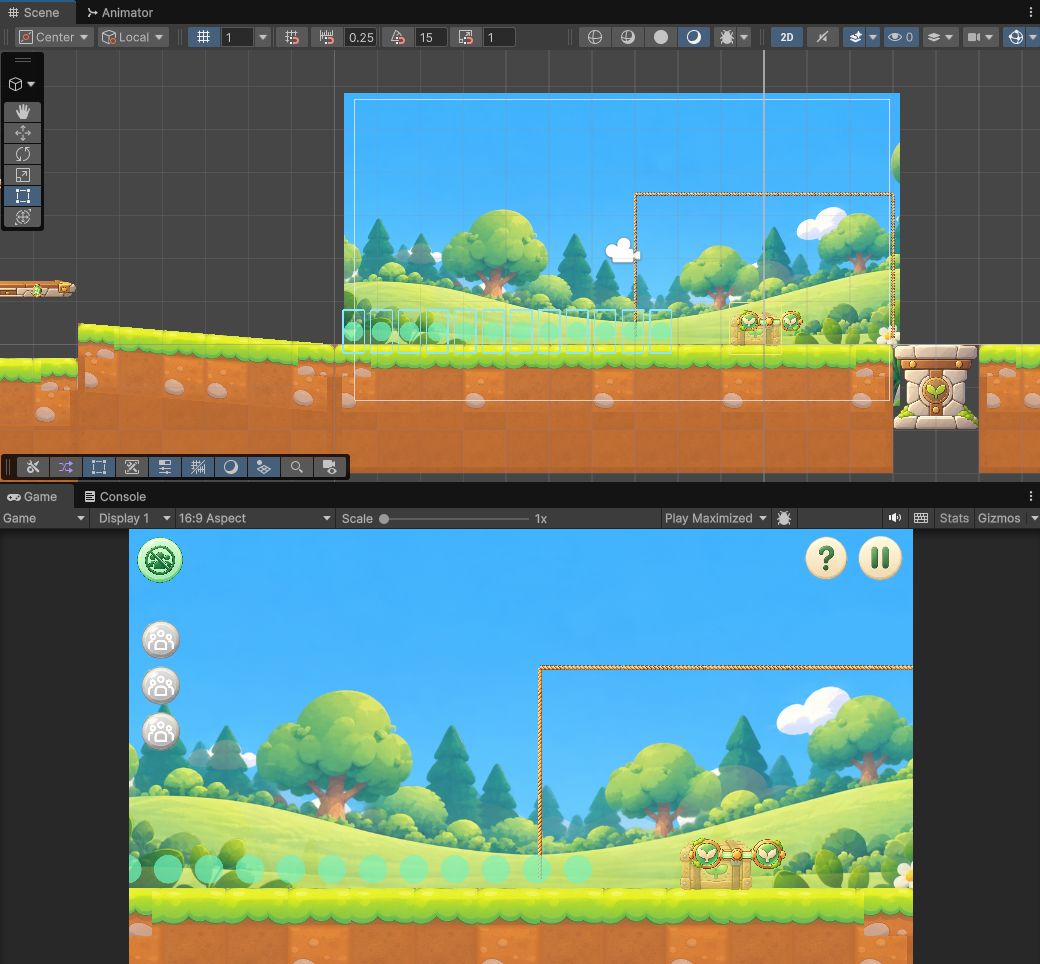Screen dimensions: 1040x964
Task: Open the Center pivot mode dropdown
Action: coord(53,37)
